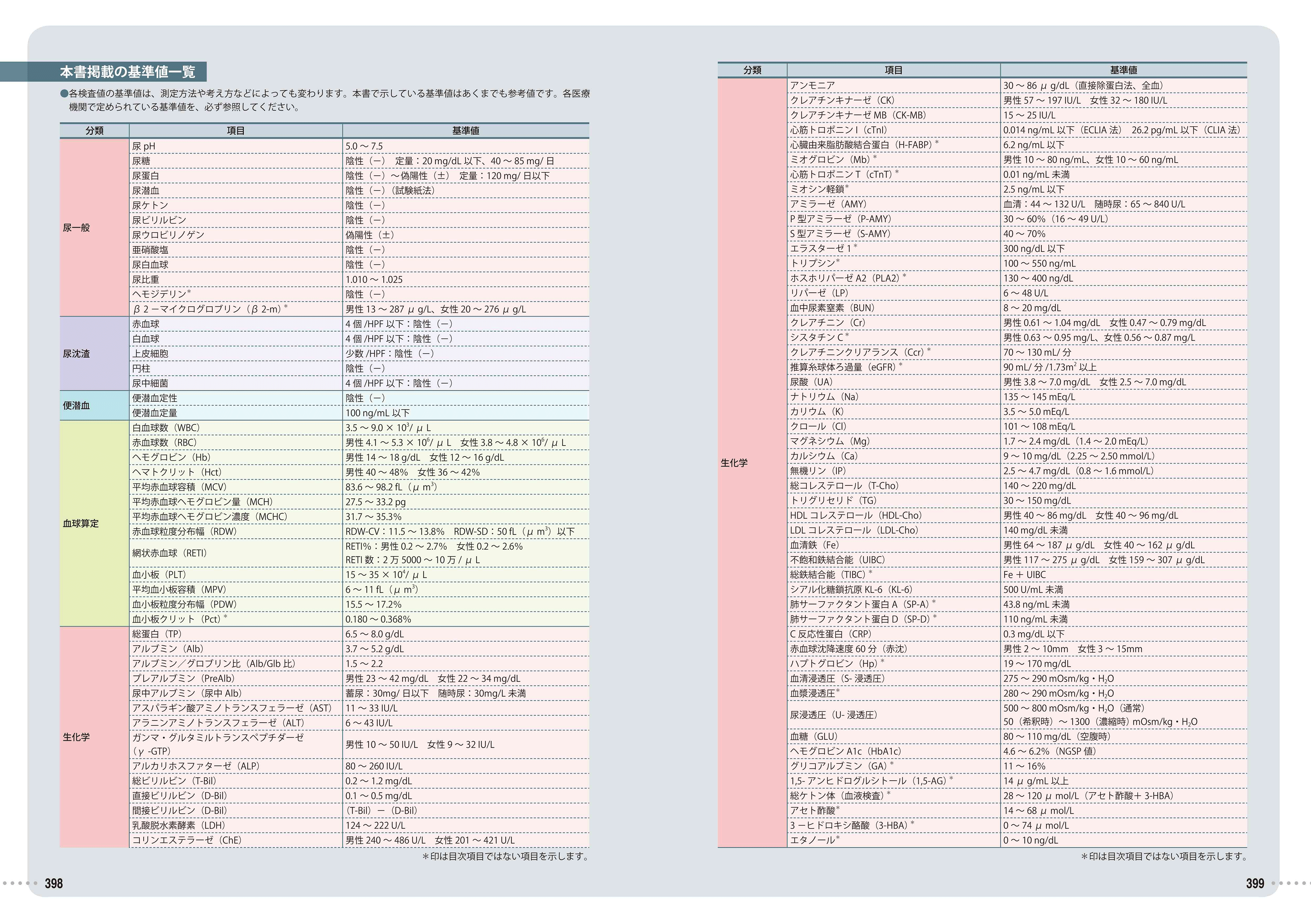
Task: Click the ミオシン軽鎖 item
Action: pos(819,189)
